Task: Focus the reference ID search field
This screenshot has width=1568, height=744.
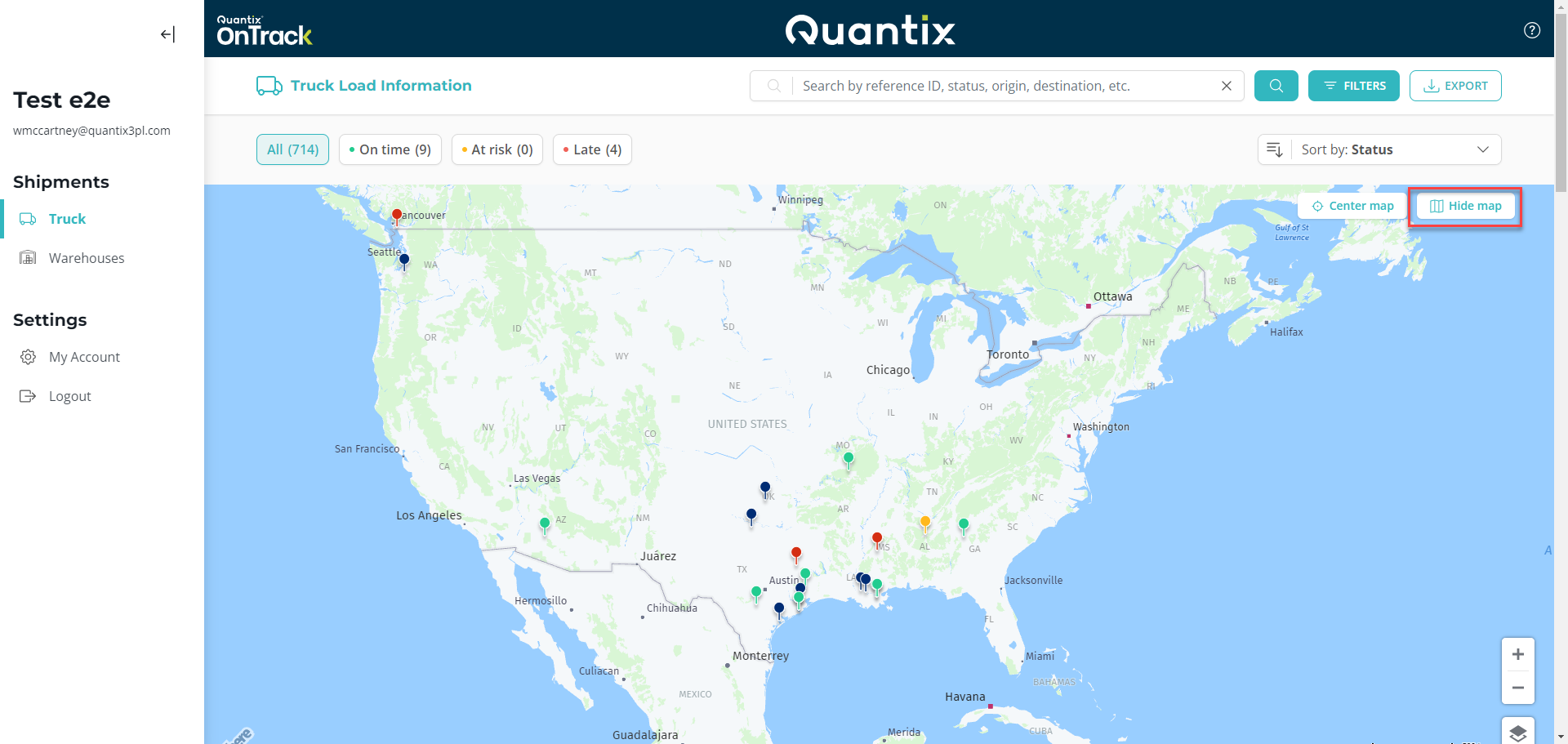Action: point(1004,86)
